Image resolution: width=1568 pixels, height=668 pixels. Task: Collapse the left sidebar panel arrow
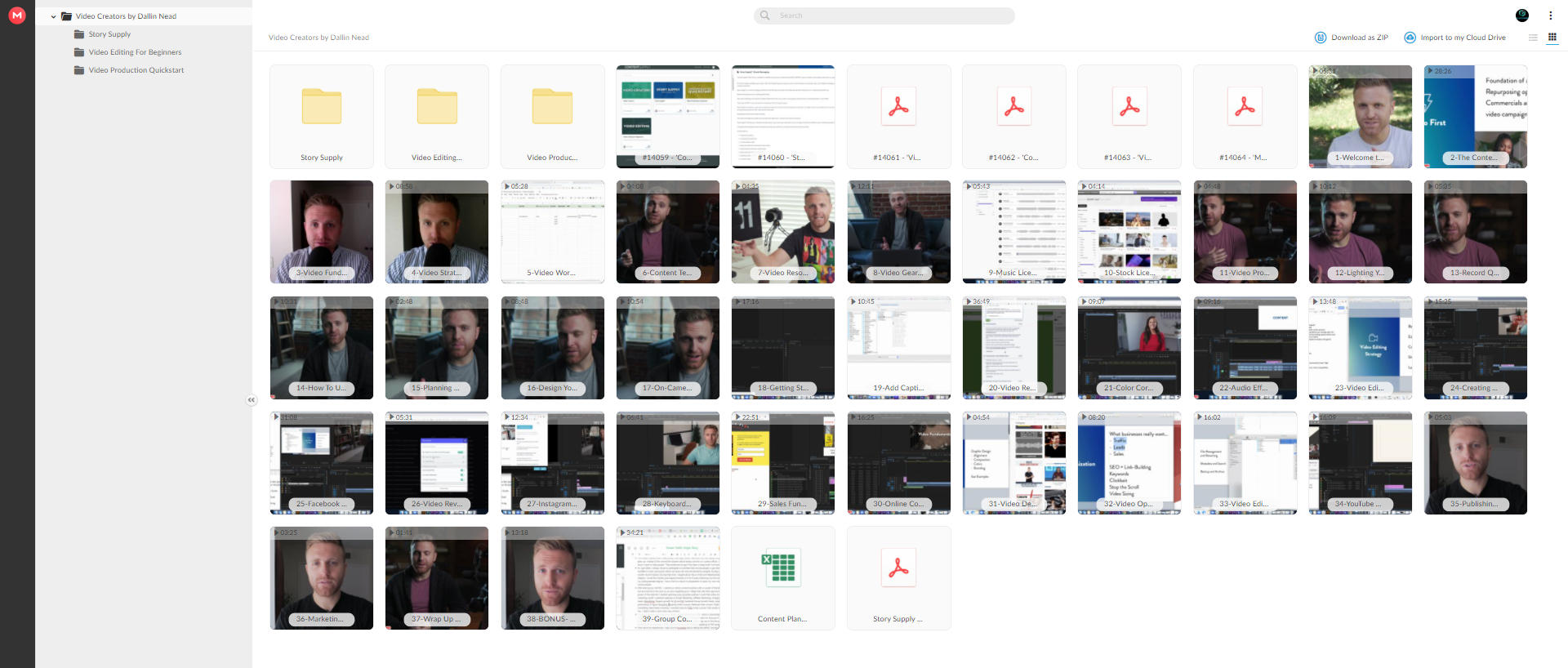[252, 400]
